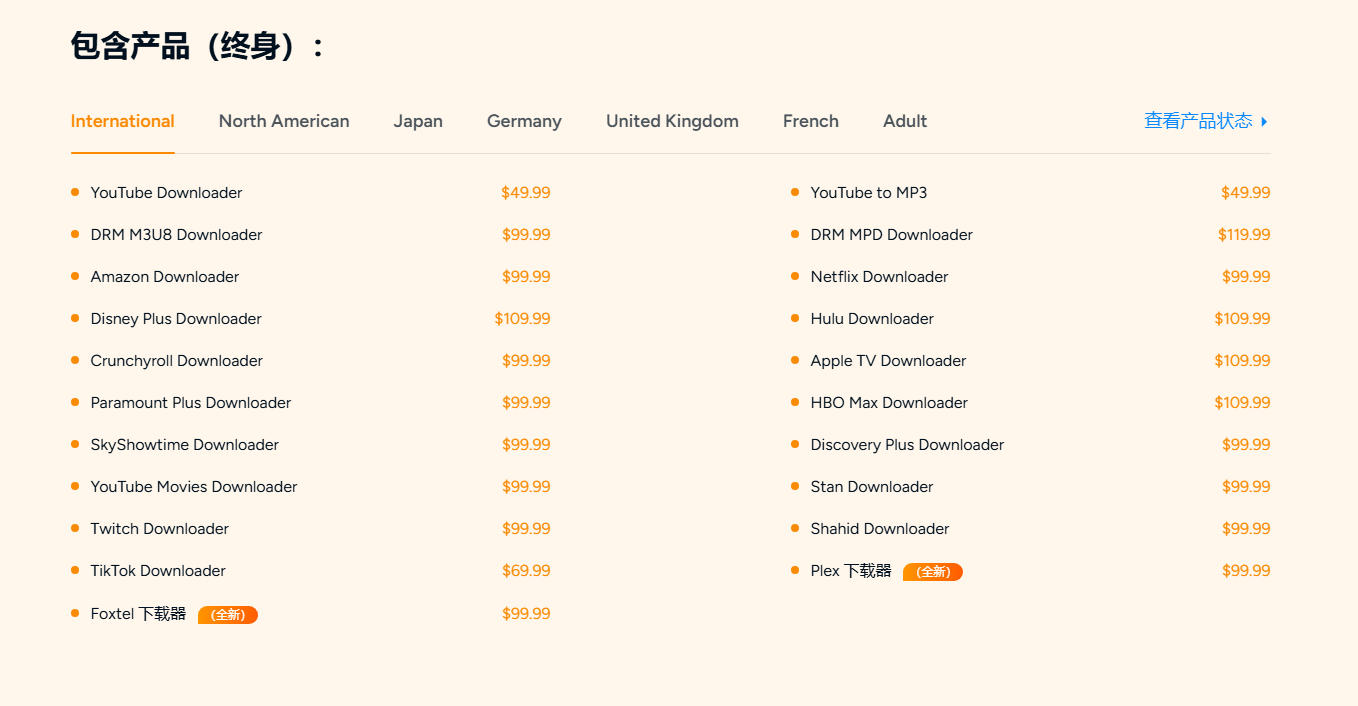Switch to the North American tab
Image resolution: width=1358 pixels, height=706 pixels.
tap(284, 121)
